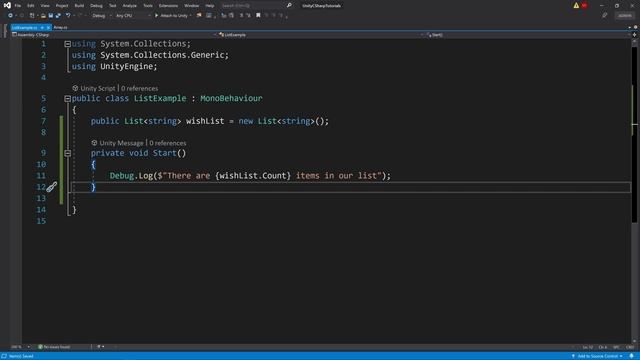The image size is (640, 360).
Task: Open the Debug menu
Action: [x=96, y=6]
